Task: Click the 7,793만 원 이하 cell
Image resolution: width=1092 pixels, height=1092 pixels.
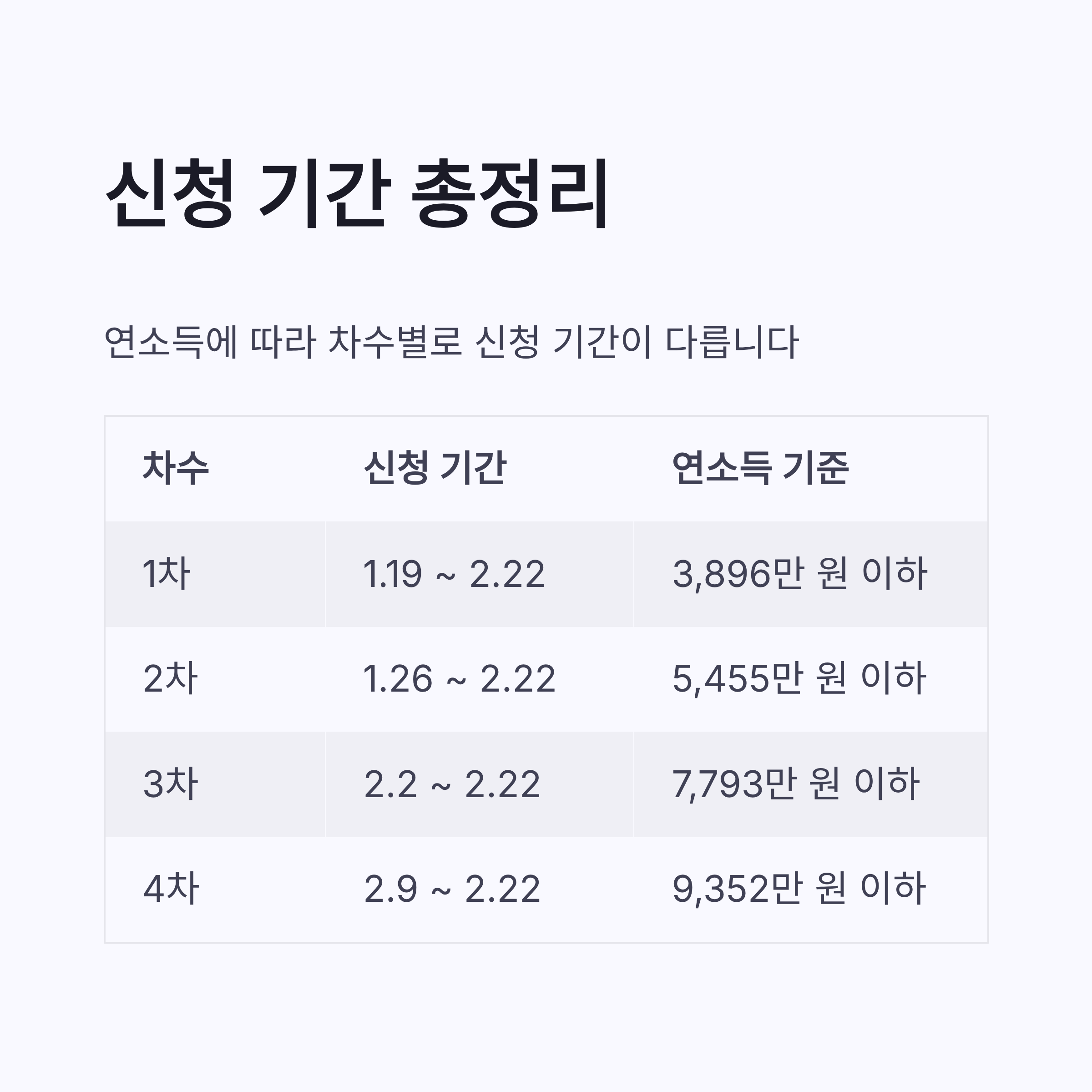Action: (x=796, y=784)
